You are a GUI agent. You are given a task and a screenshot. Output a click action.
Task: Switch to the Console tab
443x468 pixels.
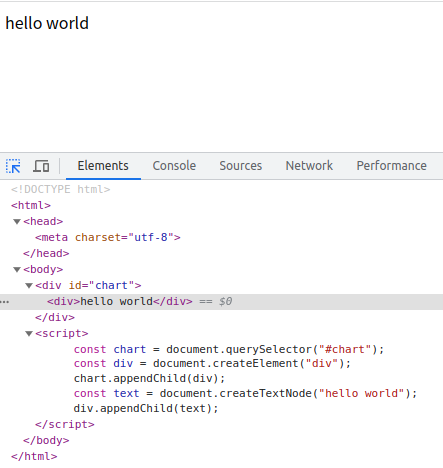pos(174,166)
